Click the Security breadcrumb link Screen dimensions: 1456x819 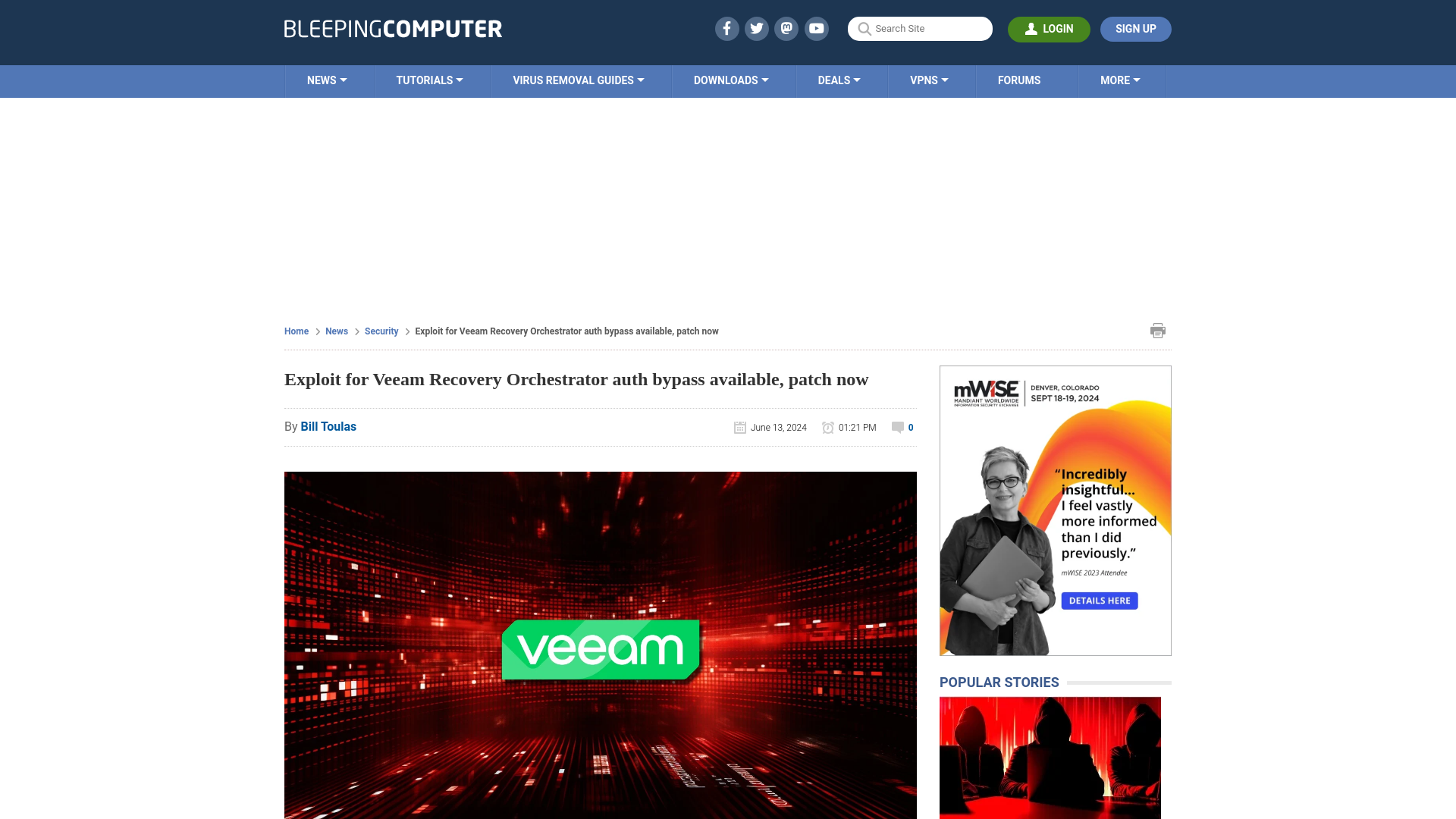pyautogui.click(x=381, y=331)
